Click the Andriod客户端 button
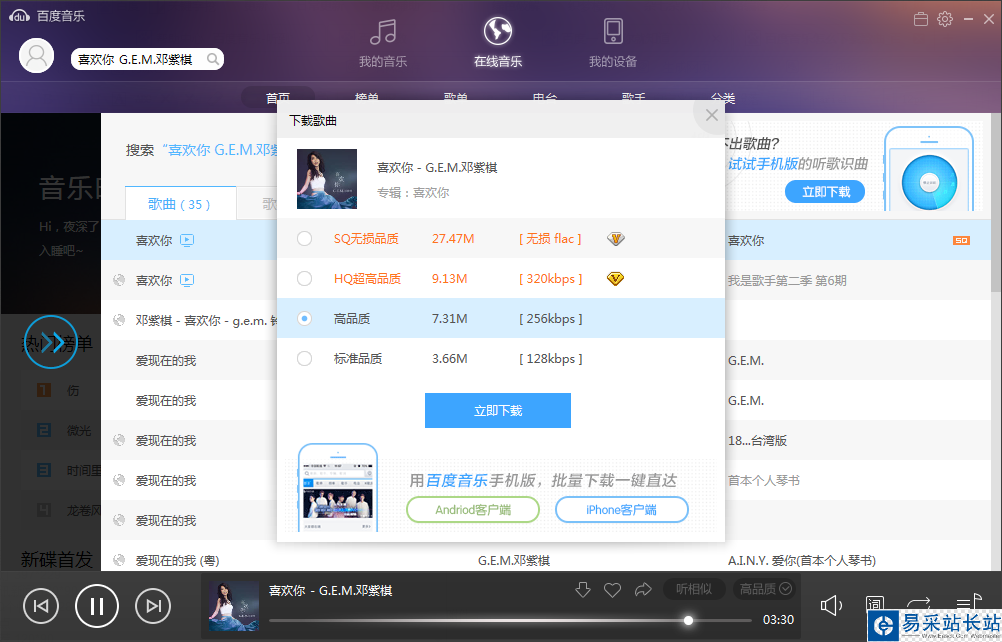1002x642 pixels. [x=473, y=510]
